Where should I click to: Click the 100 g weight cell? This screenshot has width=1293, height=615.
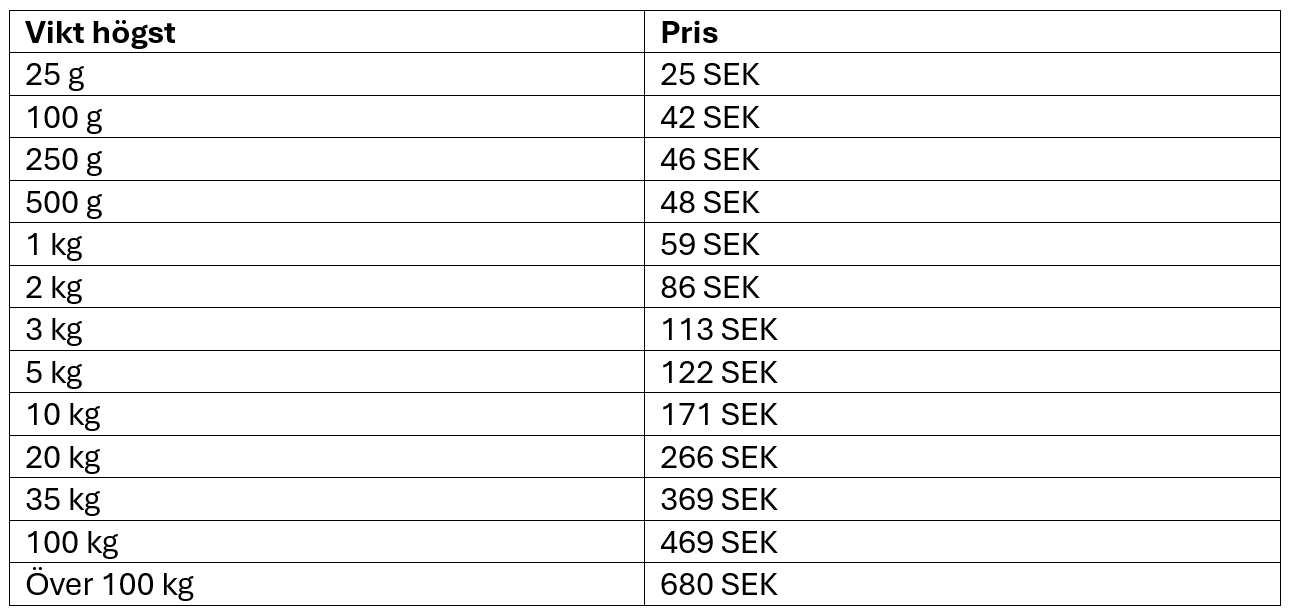click(x=64, y=118)
